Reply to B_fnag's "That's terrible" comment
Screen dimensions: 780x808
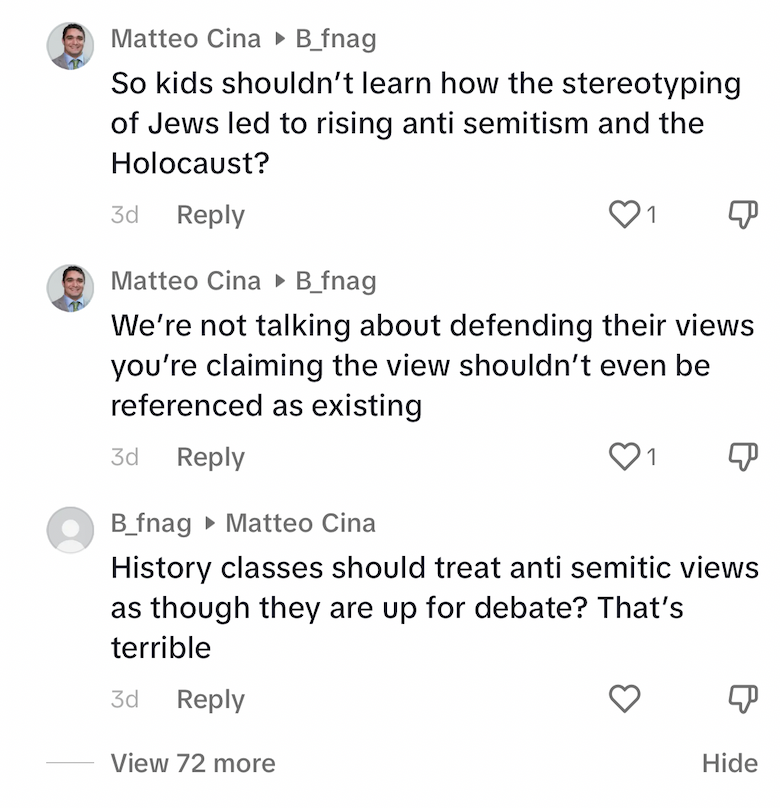pyautogui.click(x=210, y=700)
